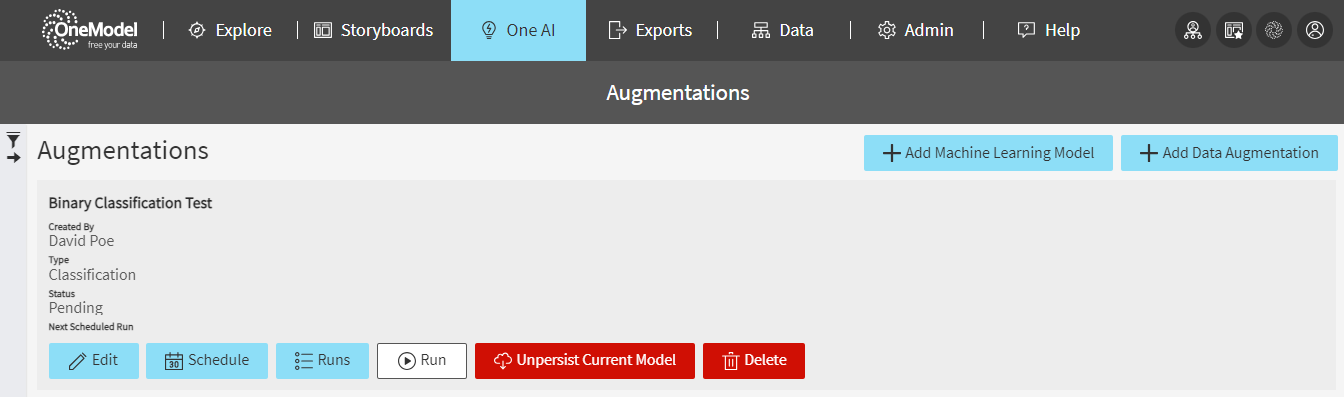This screenshot has width=1344, height=397.
Task: Click the dotted swirl icon in header
Action: (x=1273, y=31)
